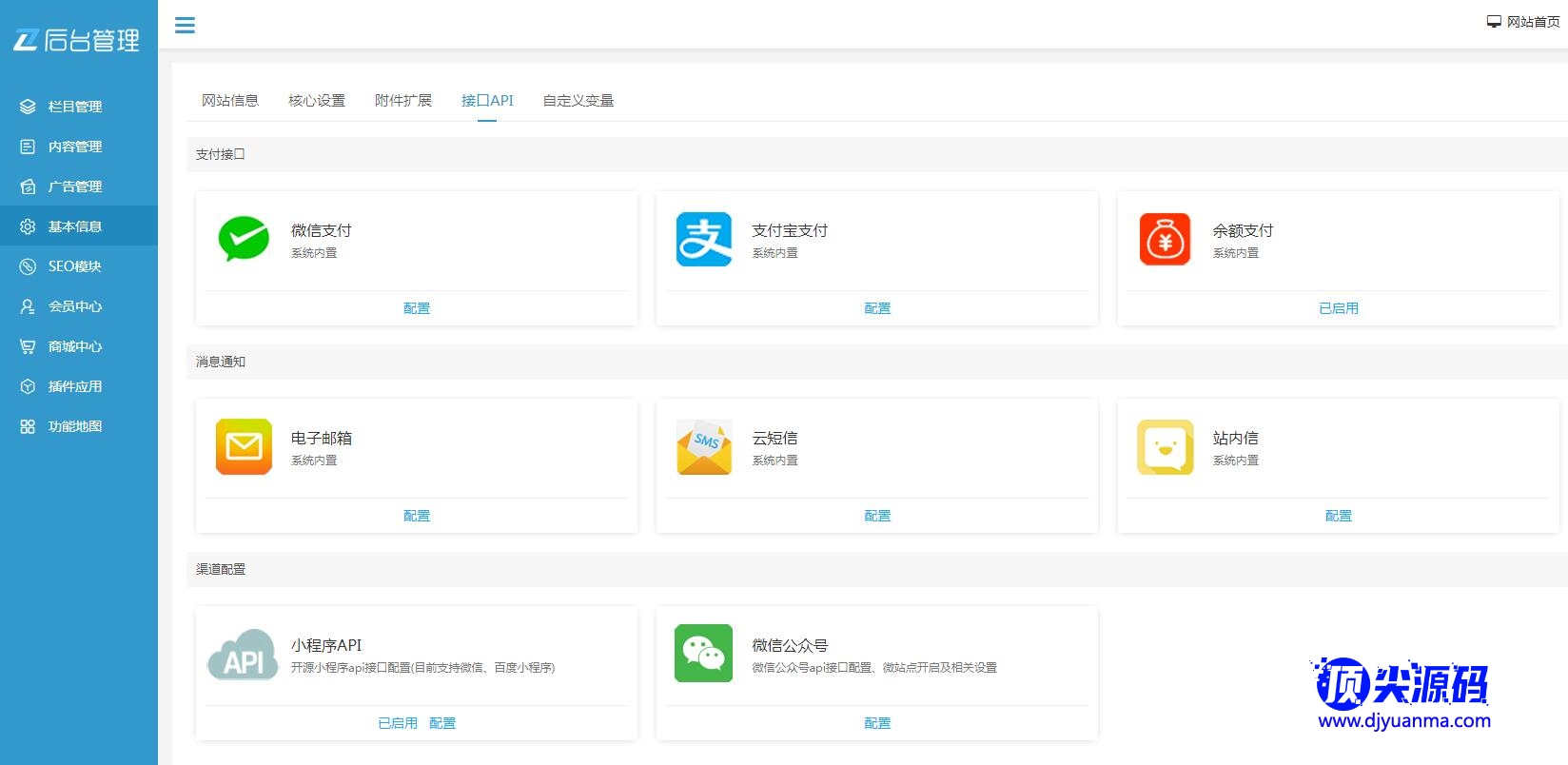Expand 商城中心 sidebar menu
Screen dimensions: 1568x765
(75, 346)
